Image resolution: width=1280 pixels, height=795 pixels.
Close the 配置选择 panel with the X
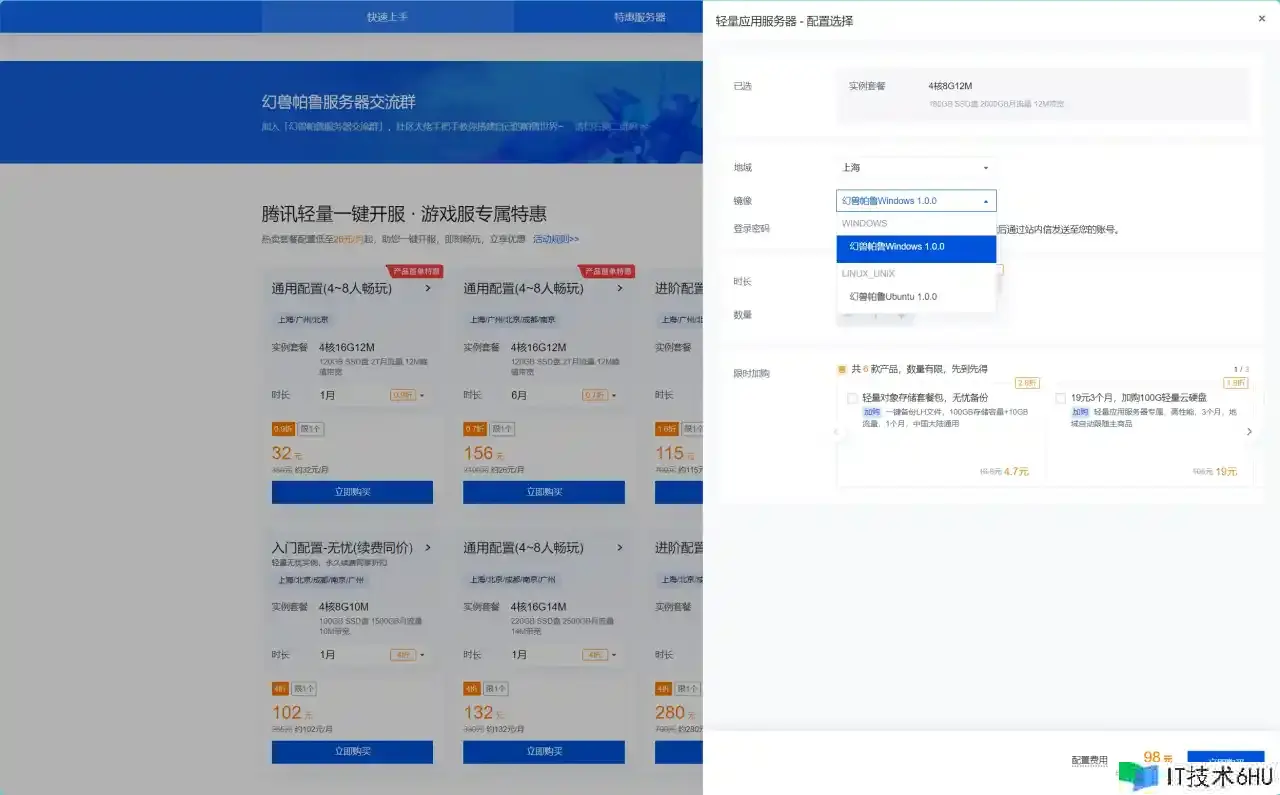point(1261,19)
